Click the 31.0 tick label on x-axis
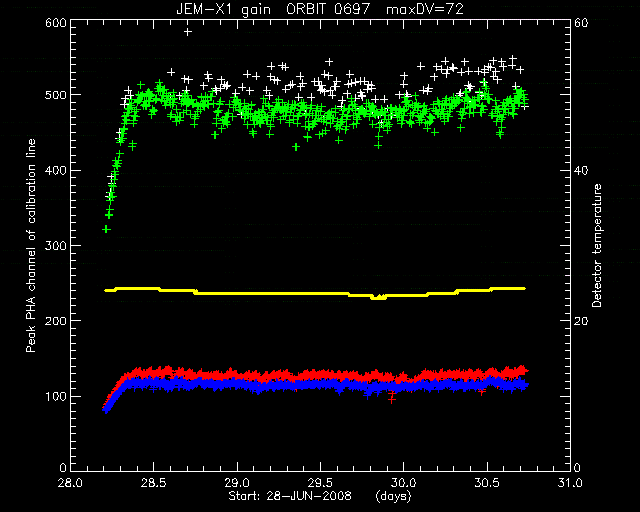Screen dimensions: 640x512 pos(570,483)
